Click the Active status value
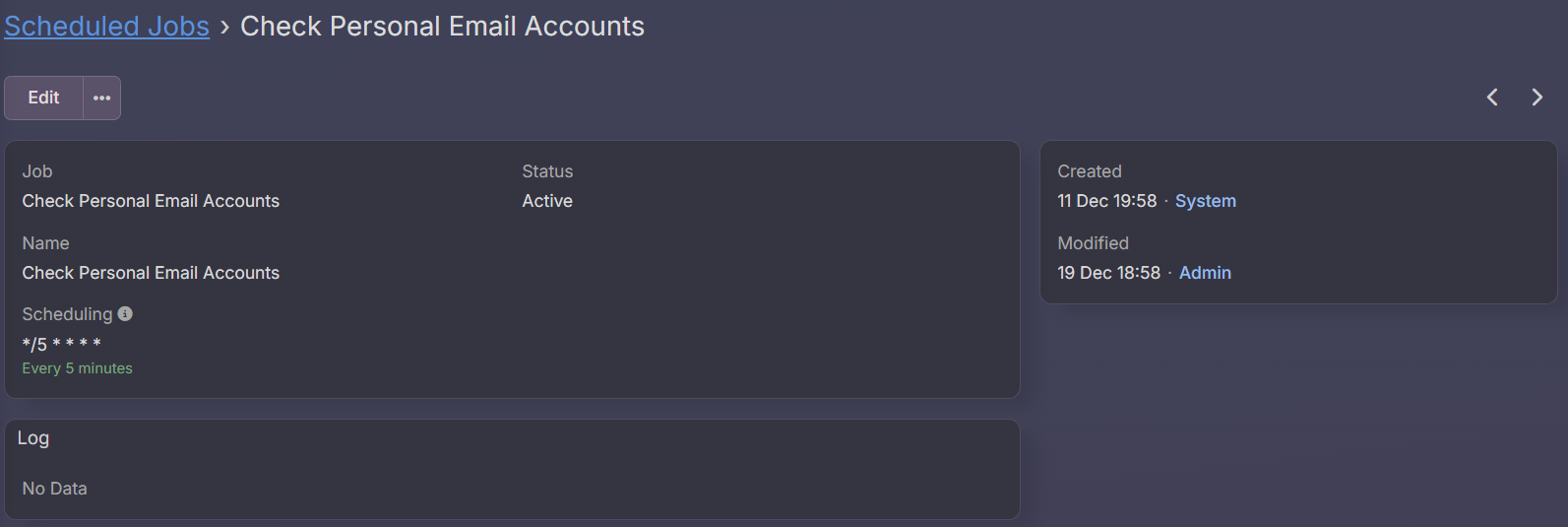The image size is (1568, 527). (x=547, y=201)
